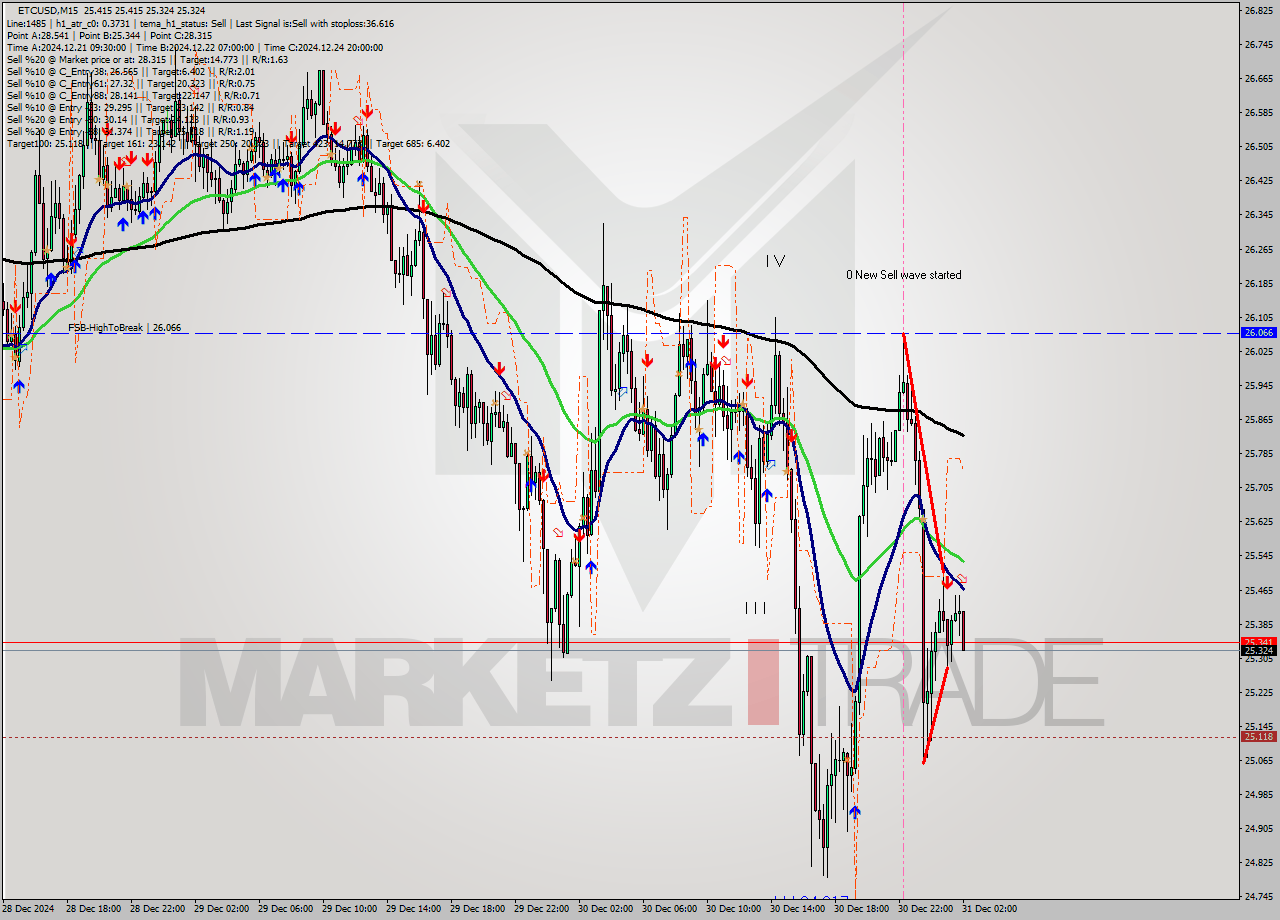Screen dimensions: 1280x920
Task: Click the 'I V' wave label
Action: [x=775, y=261]
